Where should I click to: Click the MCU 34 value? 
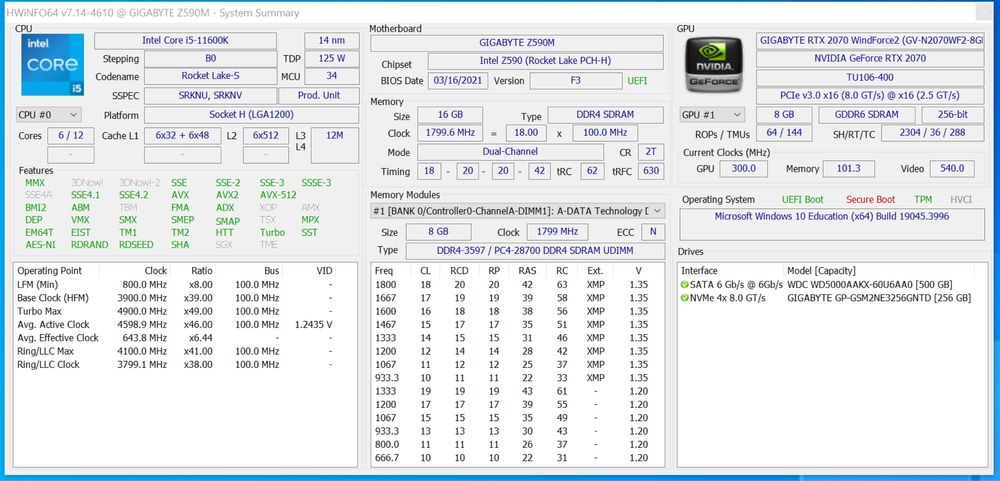coord(332,77)
